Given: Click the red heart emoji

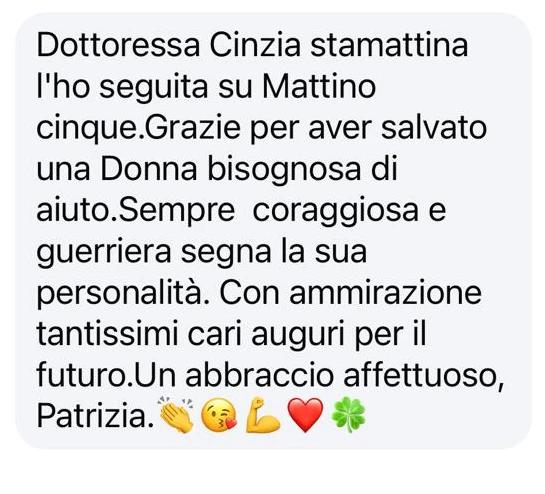Looking at the screenshot, I should pos(306,415).
